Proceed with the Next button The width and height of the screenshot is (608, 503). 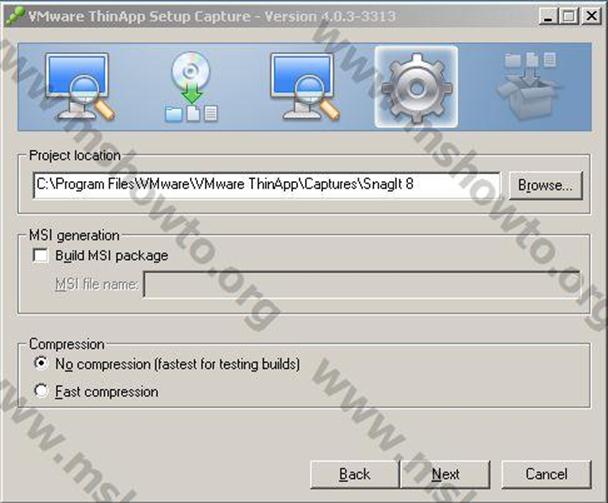point(446,474)
